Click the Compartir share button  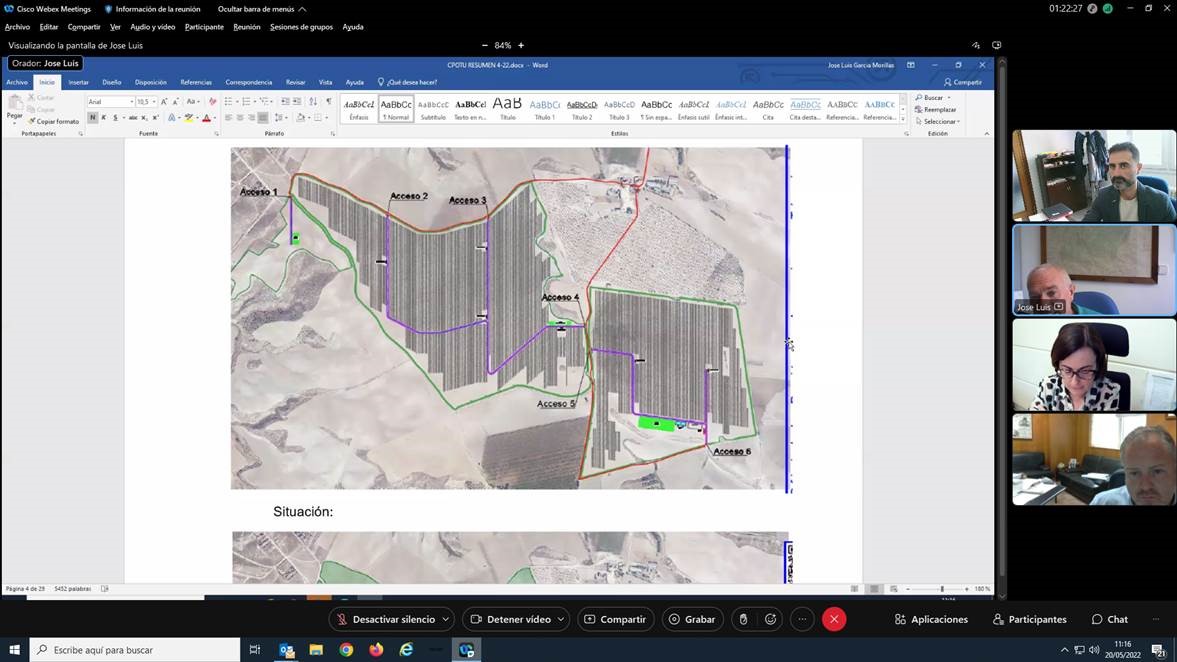[x=615, y=619]
